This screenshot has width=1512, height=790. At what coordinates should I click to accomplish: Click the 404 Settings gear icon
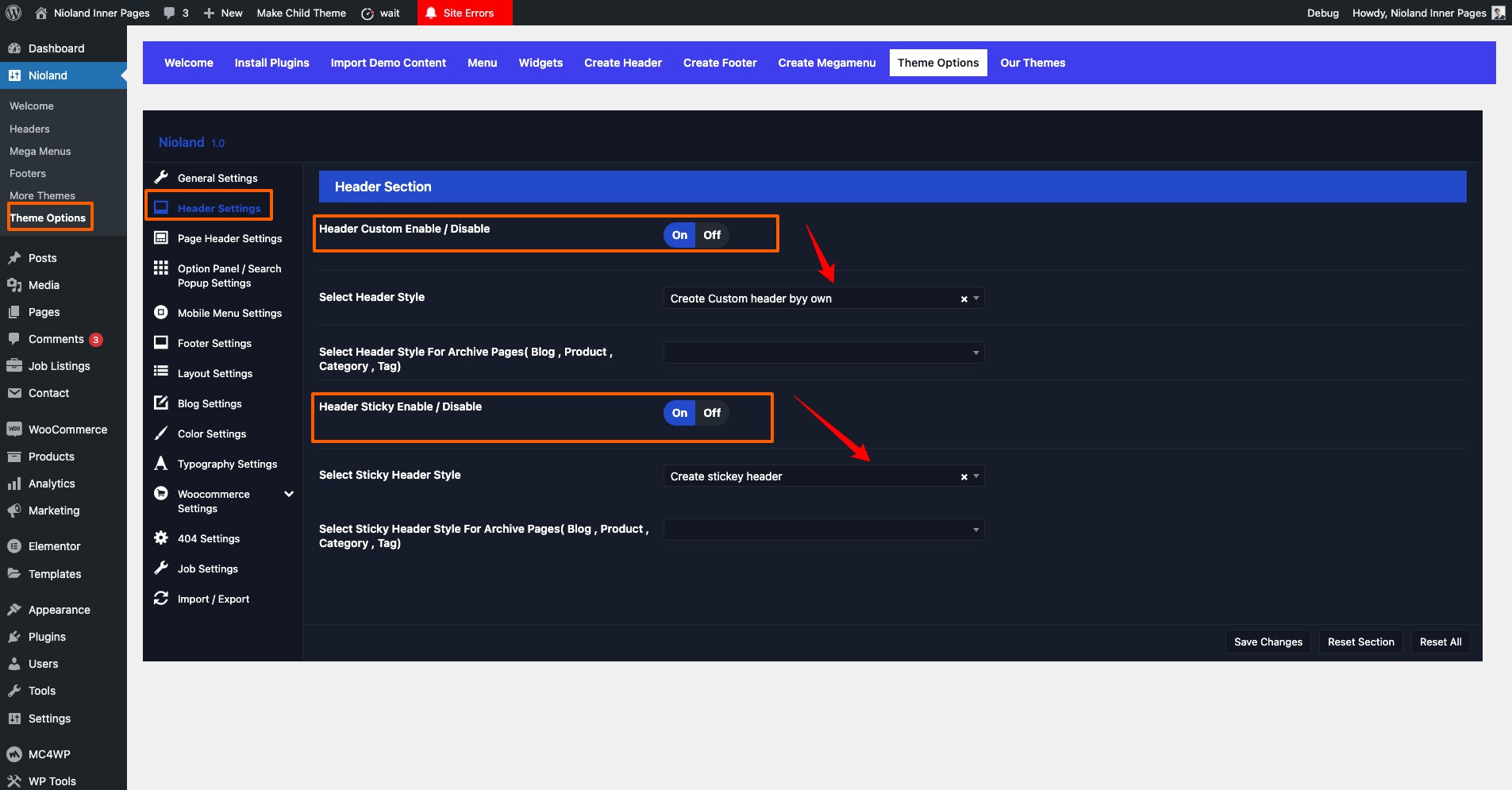tap(161, 538)
